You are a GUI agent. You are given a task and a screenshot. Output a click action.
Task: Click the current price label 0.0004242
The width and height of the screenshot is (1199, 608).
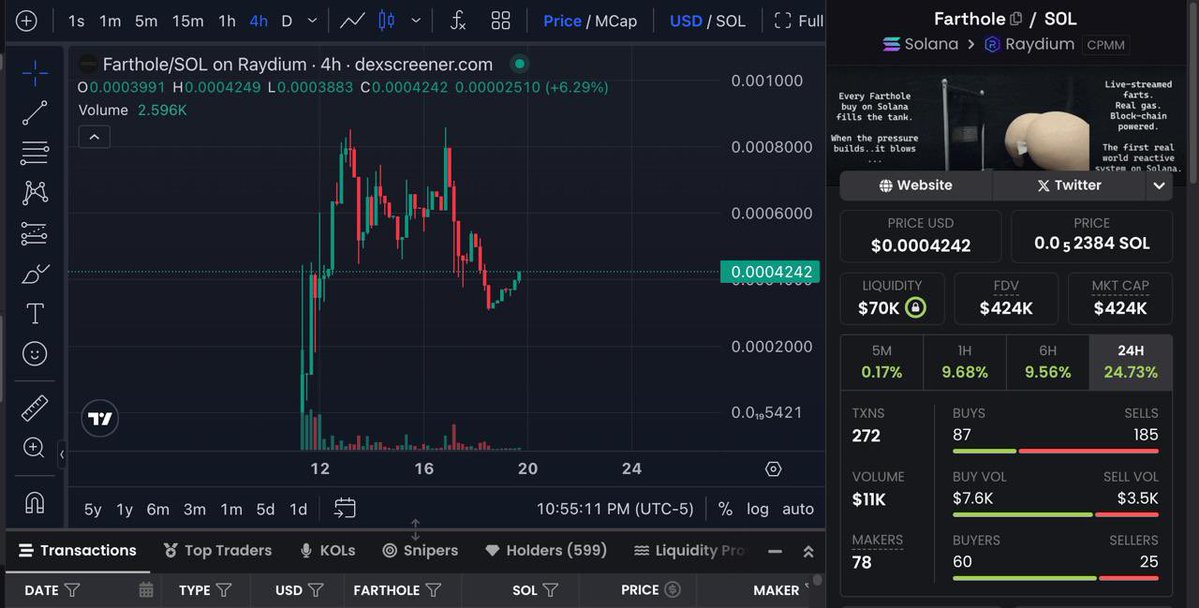[770, 271]
